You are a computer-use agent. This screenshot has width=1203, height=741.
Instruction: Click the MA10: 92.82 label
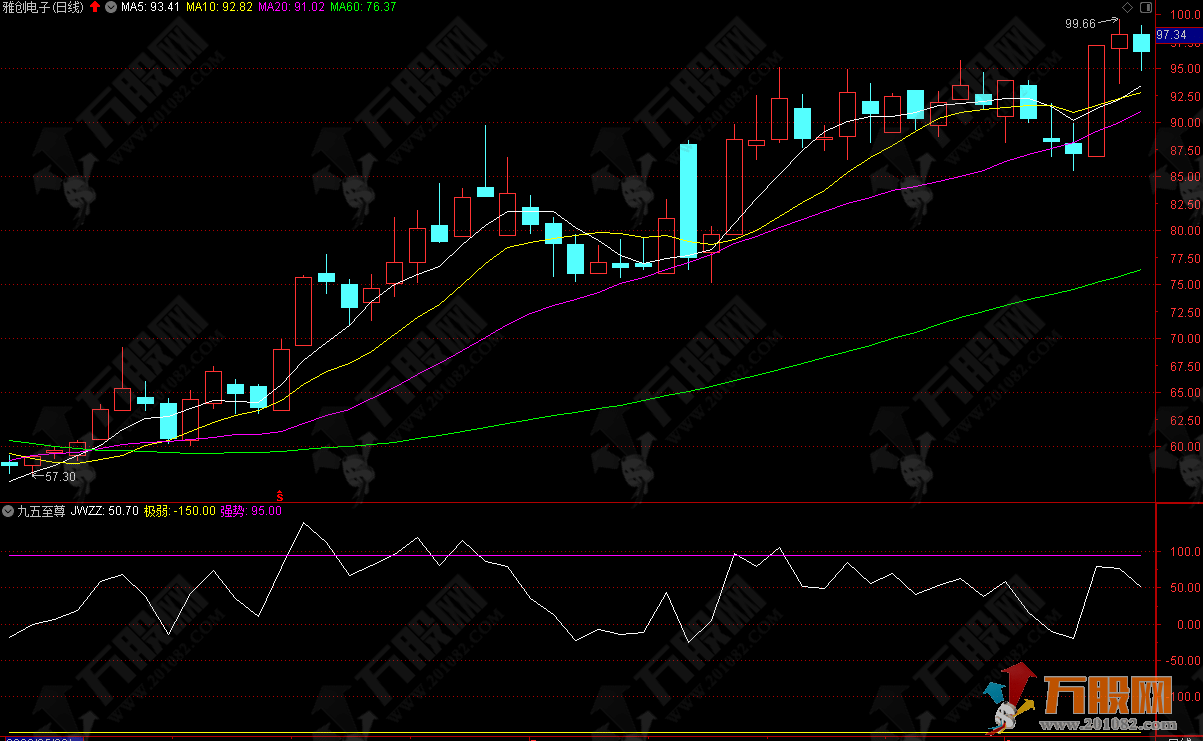pos(218,7)
